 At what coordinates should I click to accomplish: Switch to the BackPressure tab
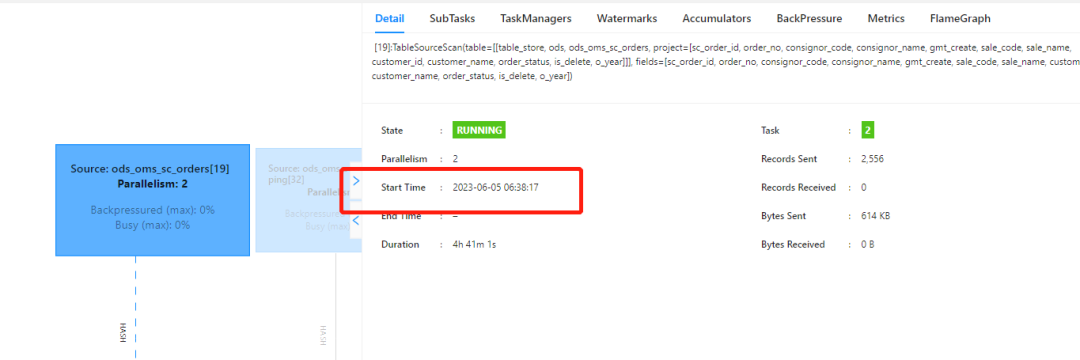(809, 19)
